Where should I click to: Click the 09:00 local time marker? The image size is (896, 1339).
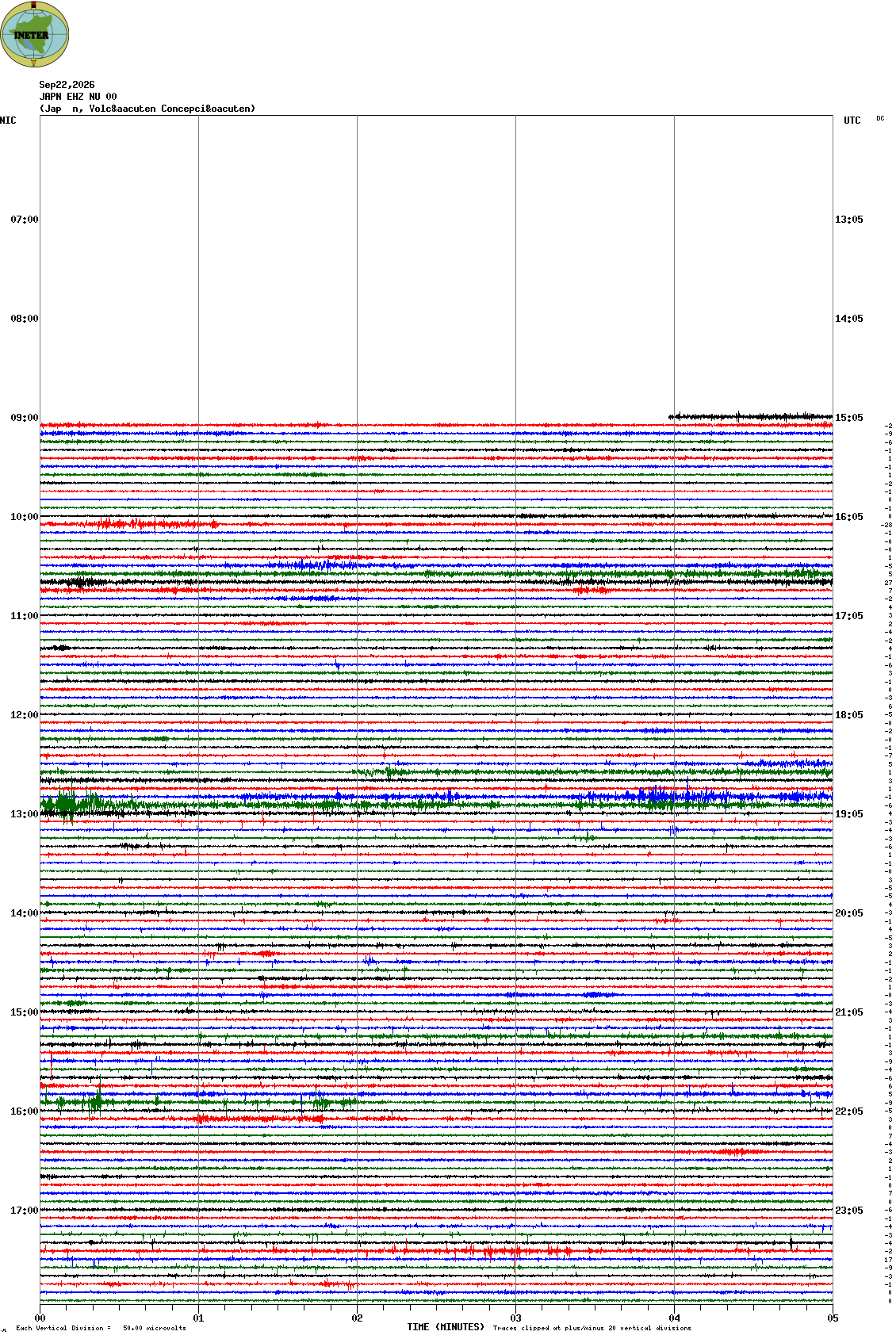point(24,418)
